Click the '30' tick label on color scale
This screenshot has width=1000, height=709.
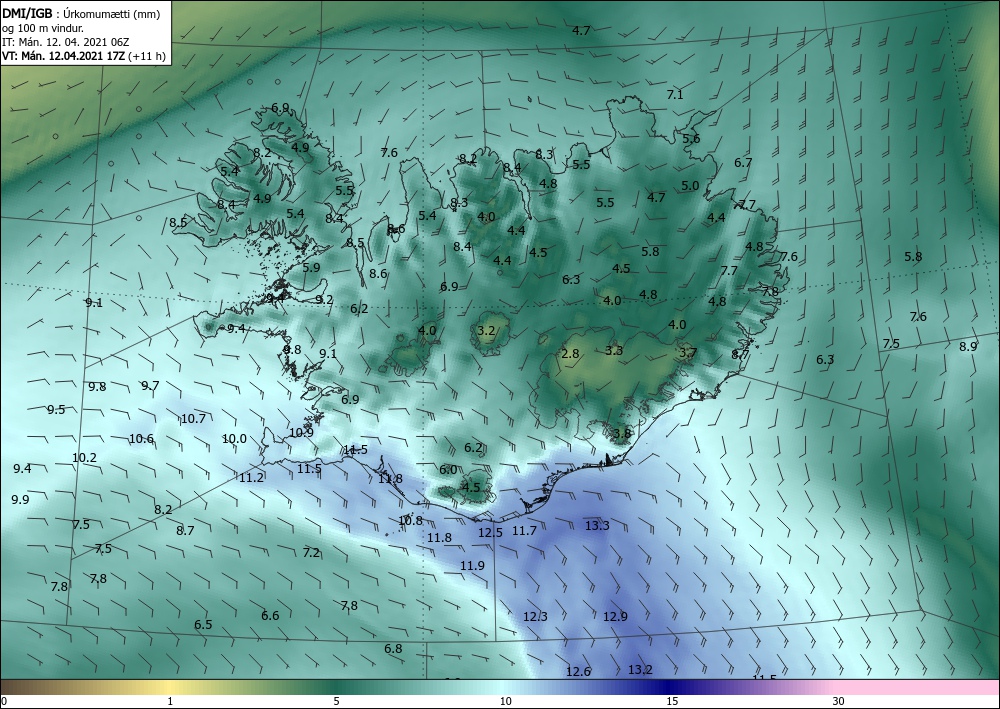(839, 702)
